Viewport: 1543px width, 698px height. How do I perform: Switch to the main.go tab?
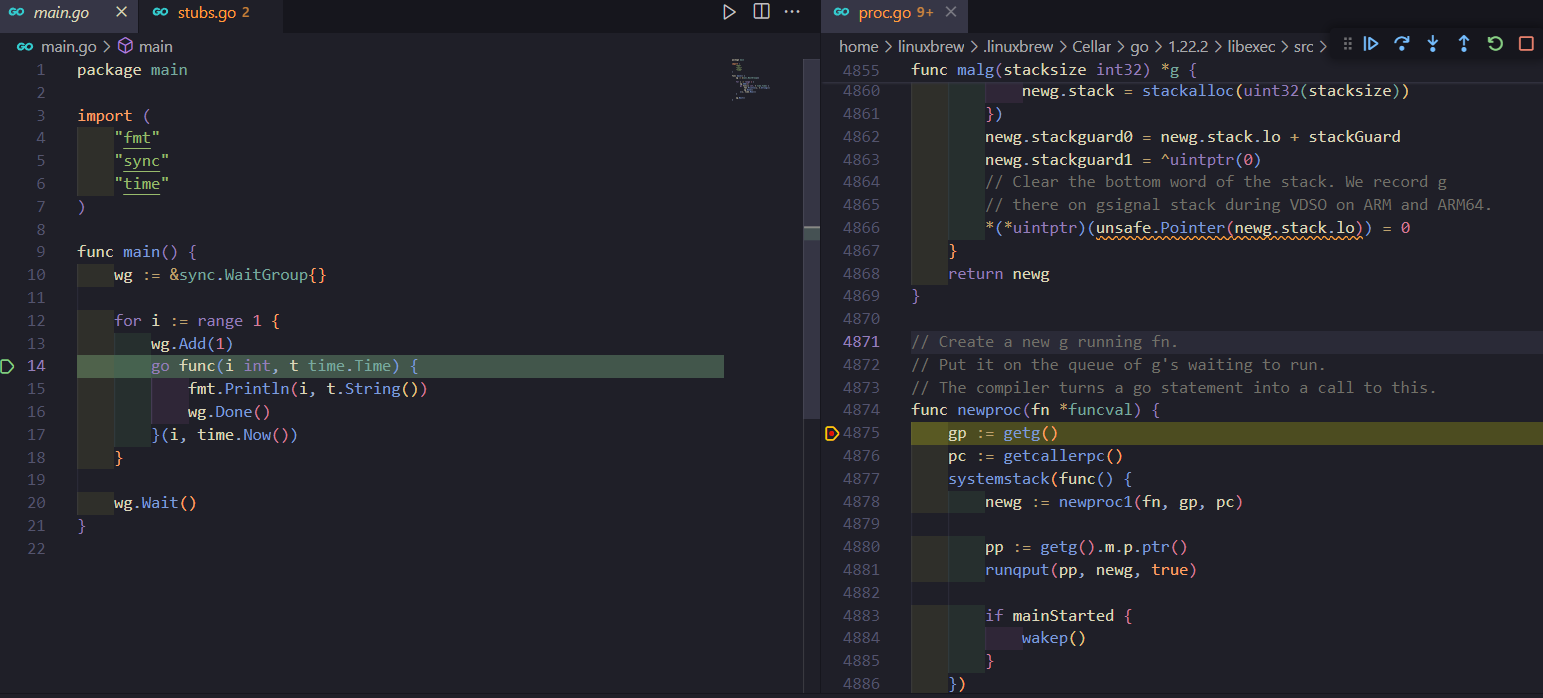[x=60, y=13]
